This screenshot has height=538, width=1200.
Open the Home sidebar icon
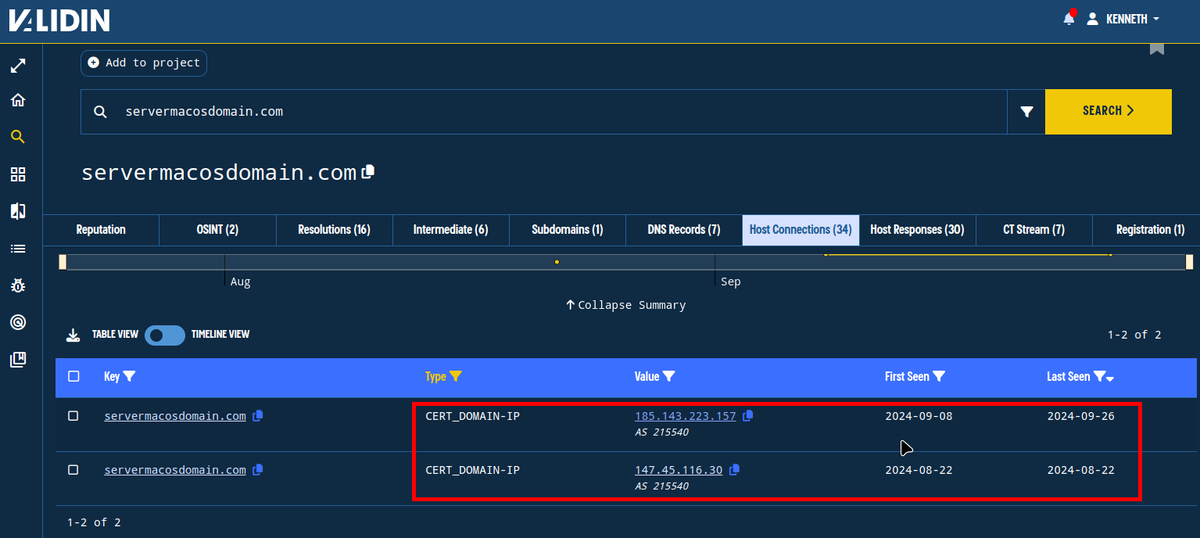tap(18, 101)
